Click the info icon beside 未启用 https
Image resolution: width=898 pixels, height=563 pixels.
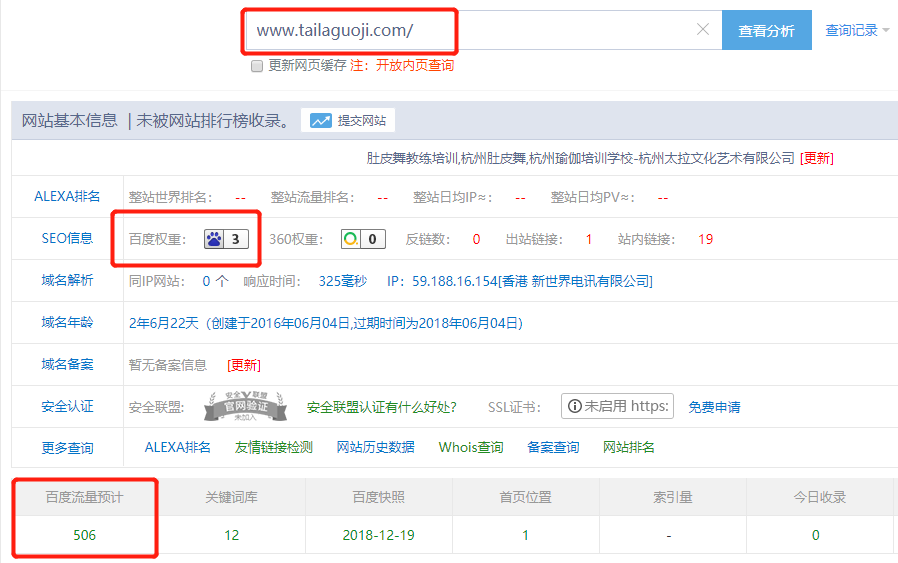pos(574,406)
